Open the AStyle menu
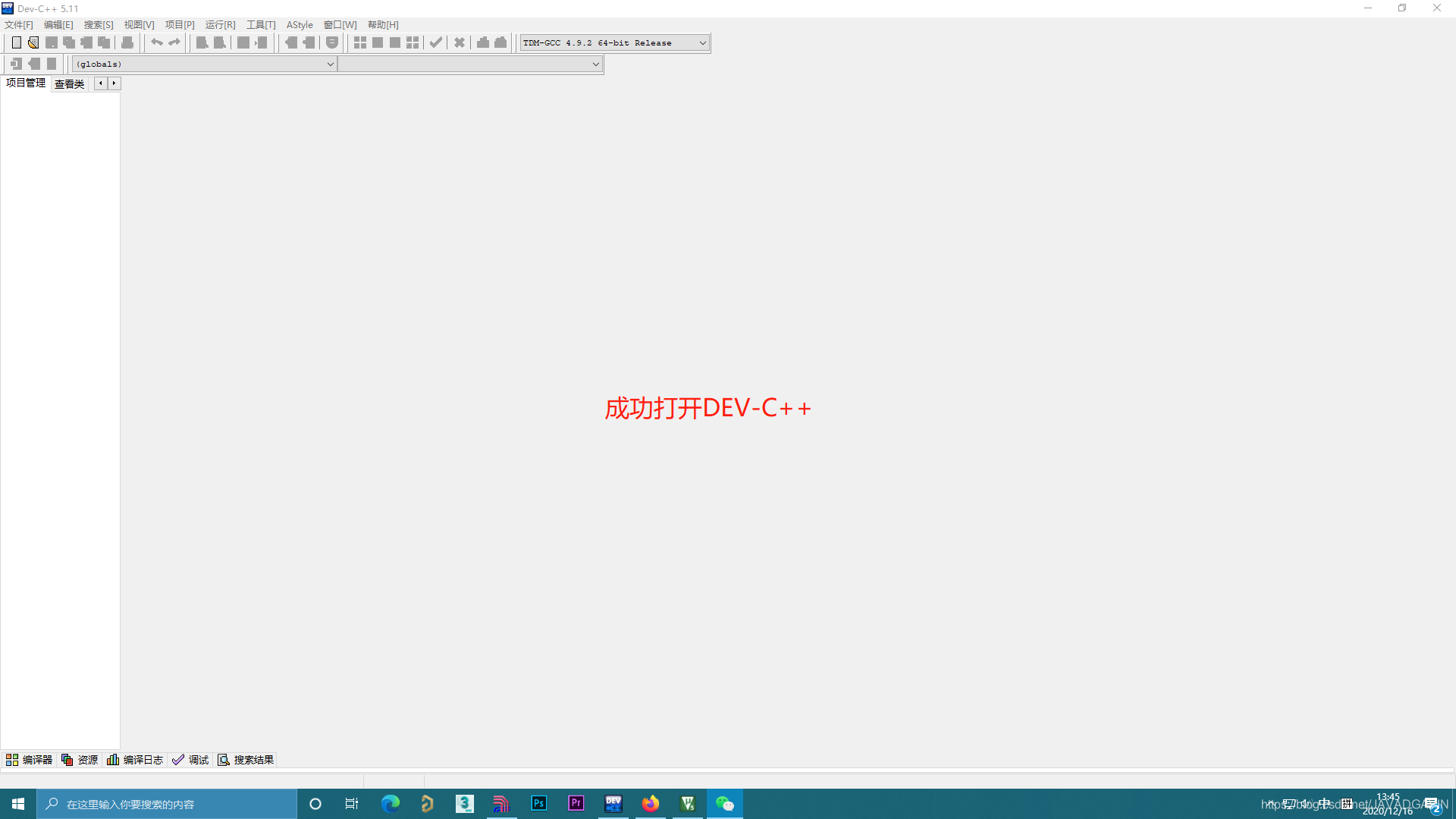 pos(299,24)
